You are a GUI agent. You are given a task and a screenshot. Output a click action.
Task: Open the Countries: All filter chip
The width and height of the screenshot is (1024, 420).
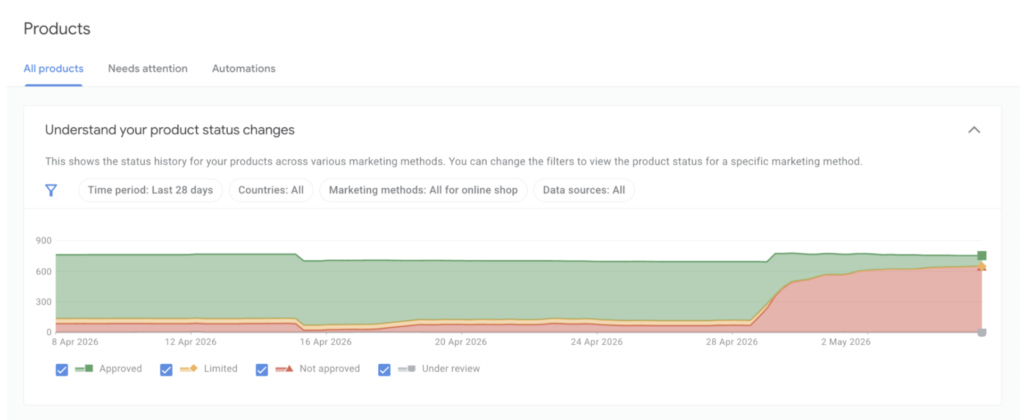271,190
